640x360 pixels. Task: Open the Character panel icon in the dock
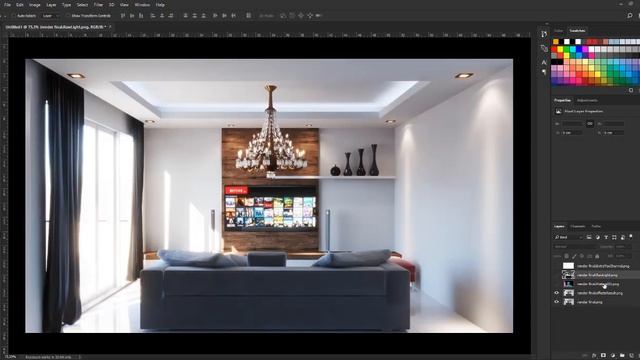pos(544,62)
